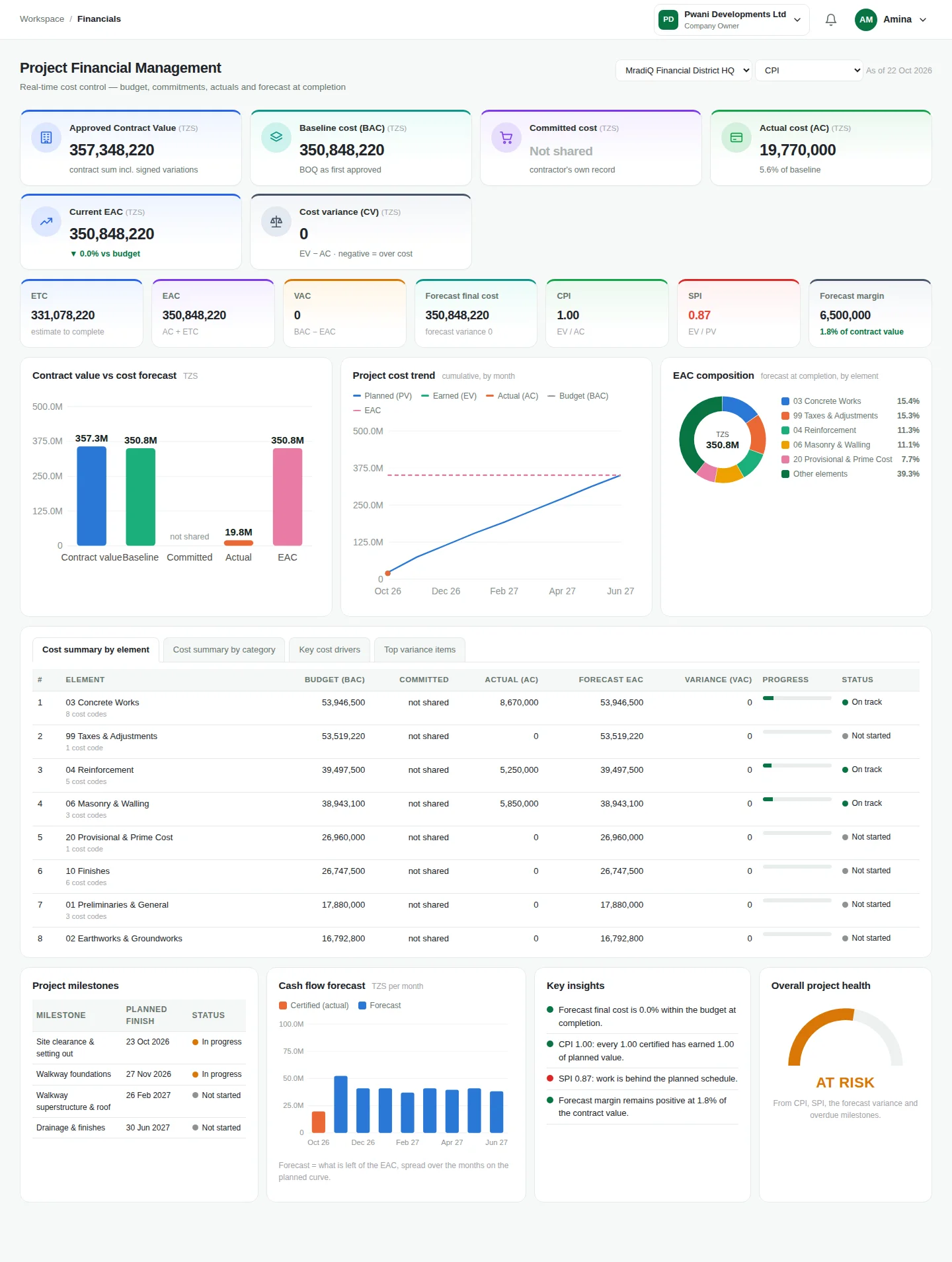Click the Forecast margin 6,500,000 value
Image resolution: width=952 pixels, height=1262 pixels.
click(x=845, y=315)
